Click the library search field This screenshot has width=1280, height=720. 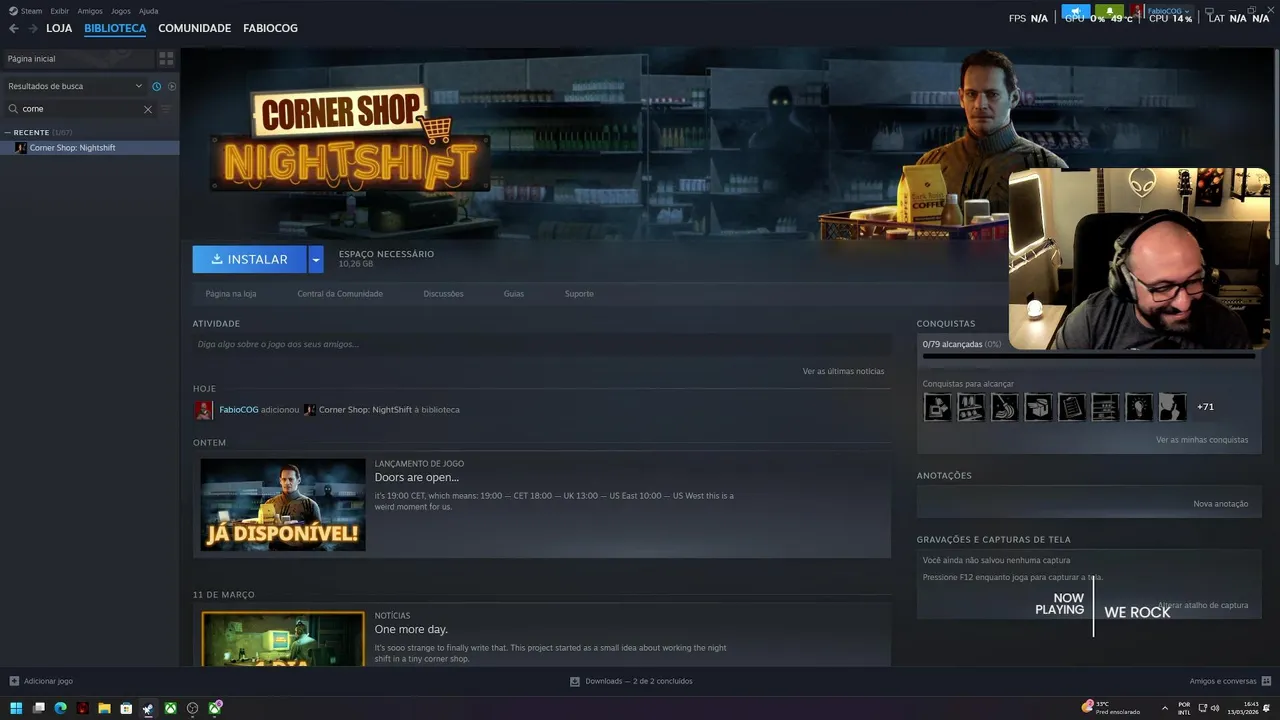(x=82, y=109)
